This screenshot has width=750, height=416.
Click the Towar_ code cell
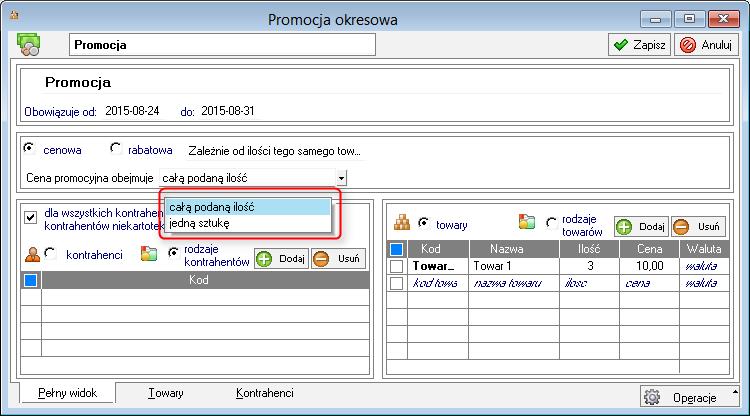coord(438,266)
